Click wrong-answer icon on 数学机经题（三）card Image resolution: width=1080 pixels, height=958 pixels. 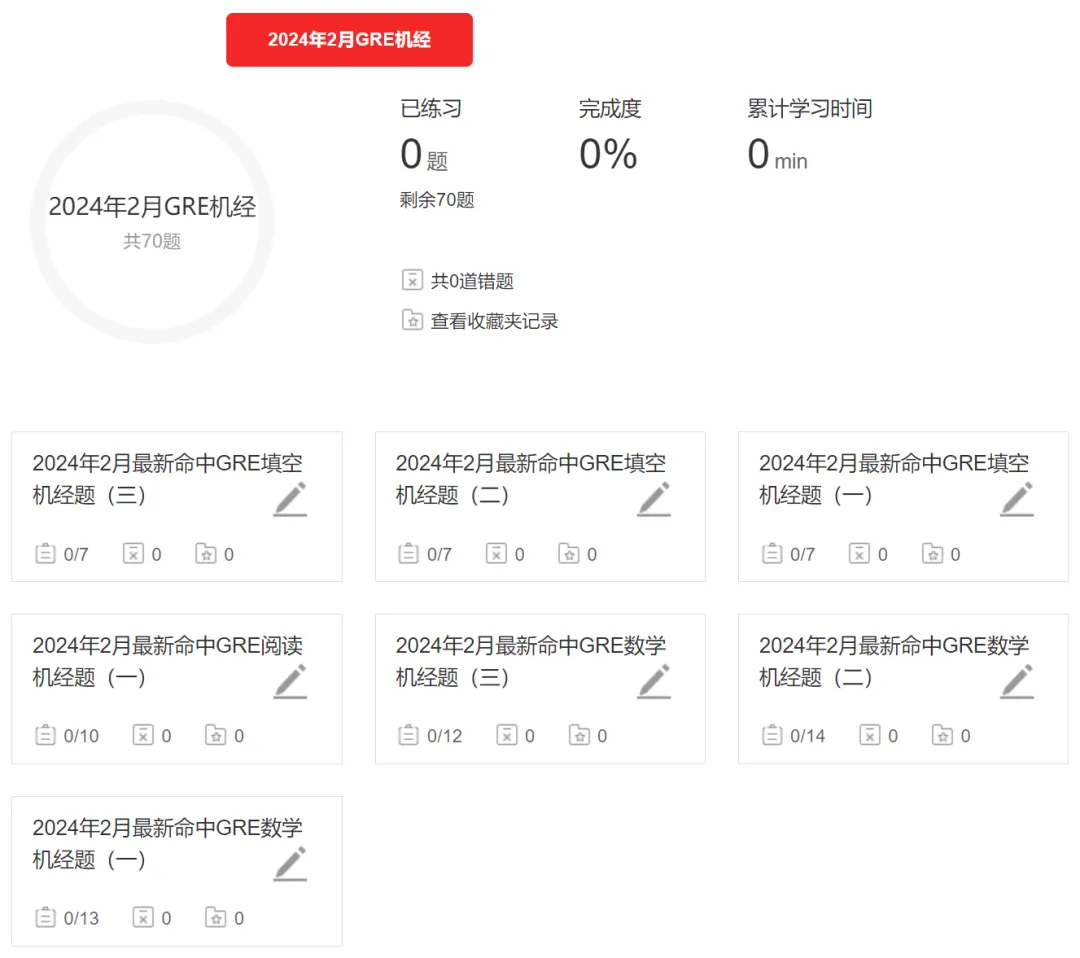(x=506, y=736)
